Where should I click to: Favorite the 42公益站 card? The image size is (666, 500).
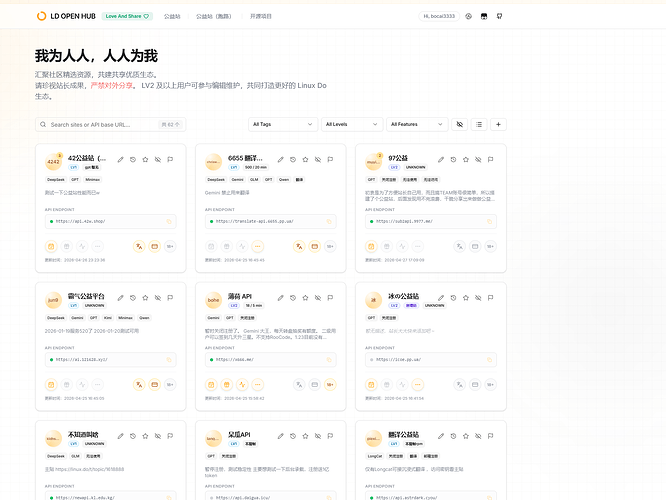(145, 160)
